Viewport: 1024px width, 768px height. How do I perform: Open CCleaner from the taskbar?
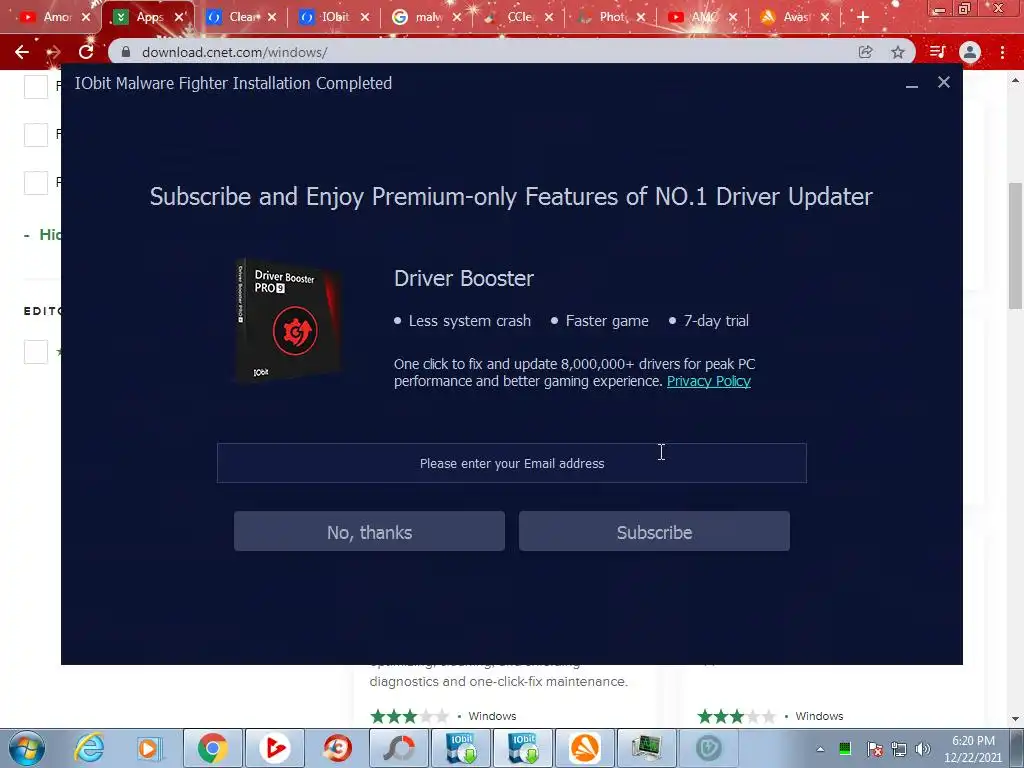tap(337, 748)
